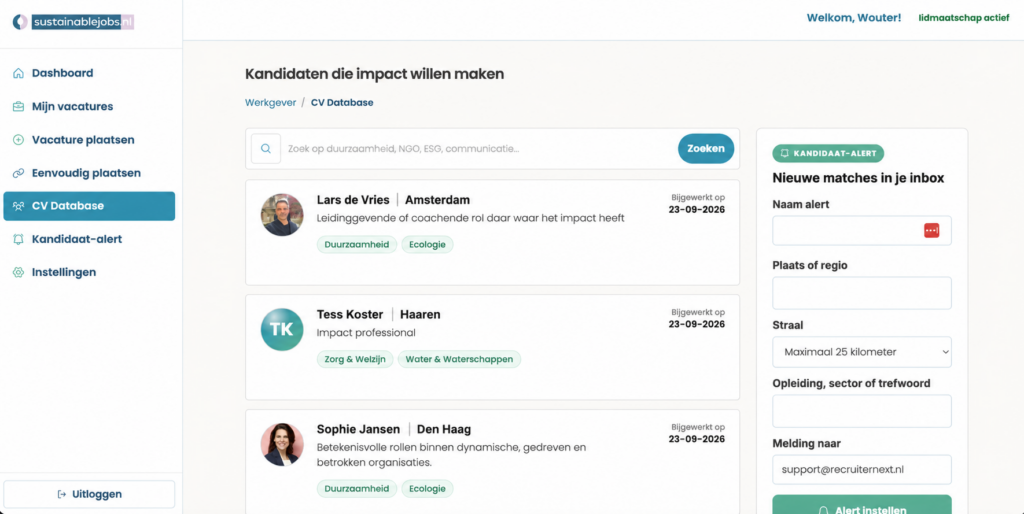Go to Vacature plaatsen
1024x514 pixels.
tap(89, 140)
